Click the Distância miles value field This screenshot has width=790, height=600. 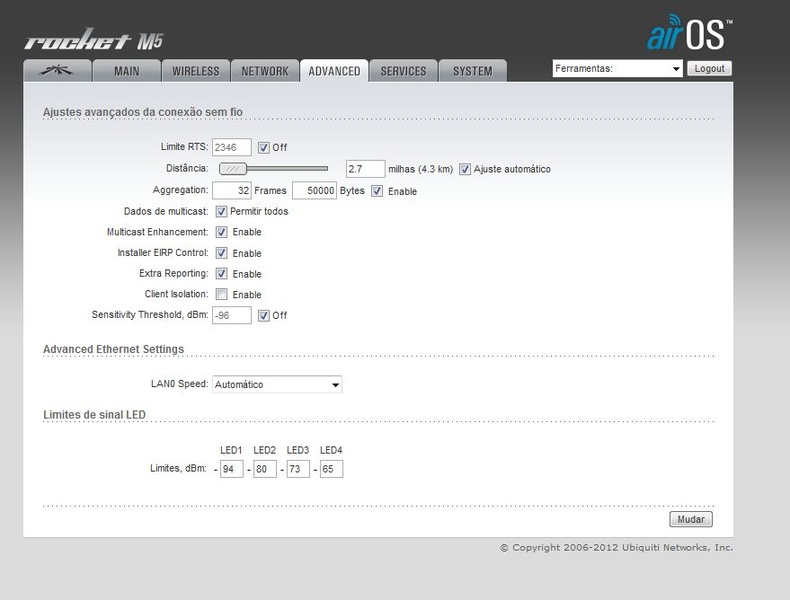[x=365, y=169]
